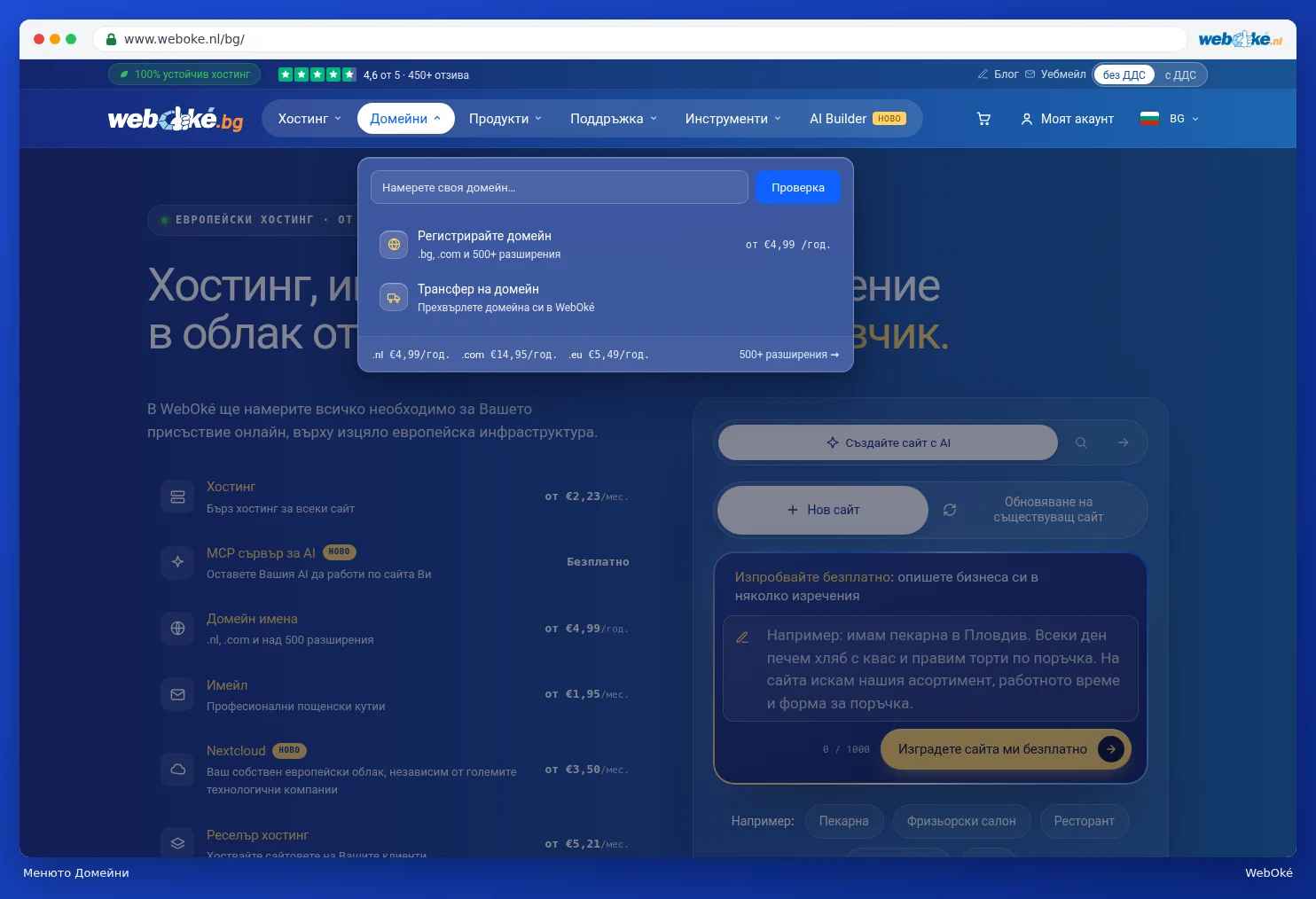Select the Пекарна example chip

(844, 821)
